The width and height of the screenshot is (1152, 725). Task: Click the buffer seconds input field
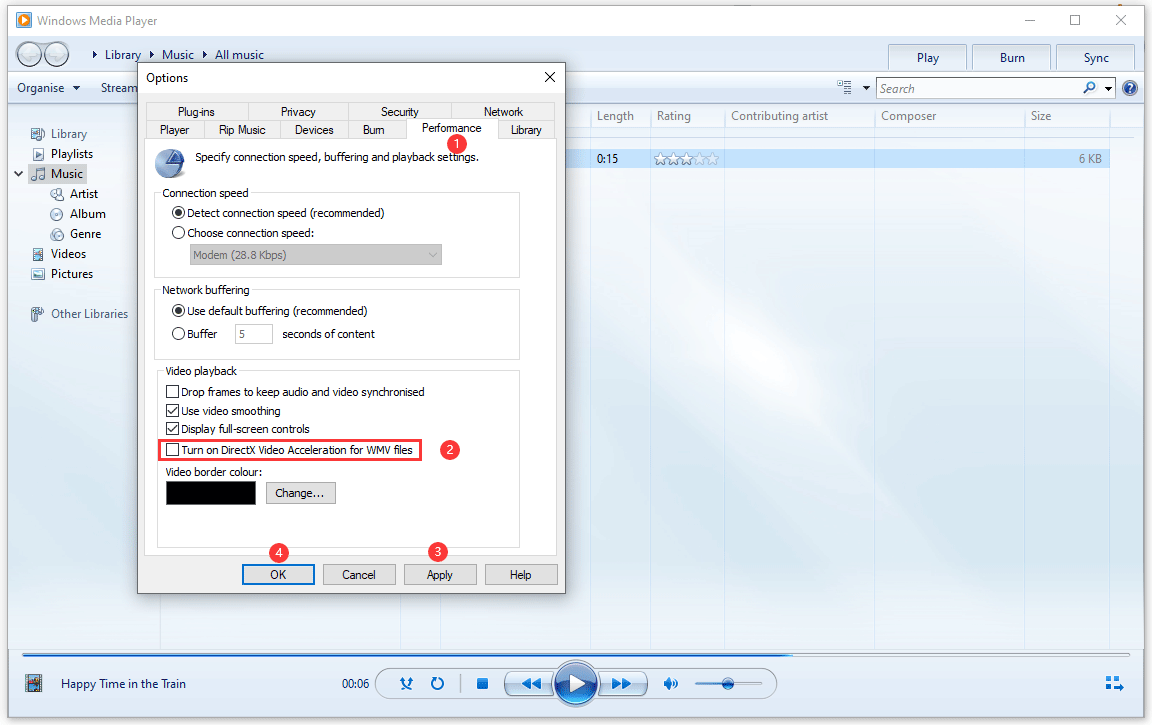coord(253,333)
